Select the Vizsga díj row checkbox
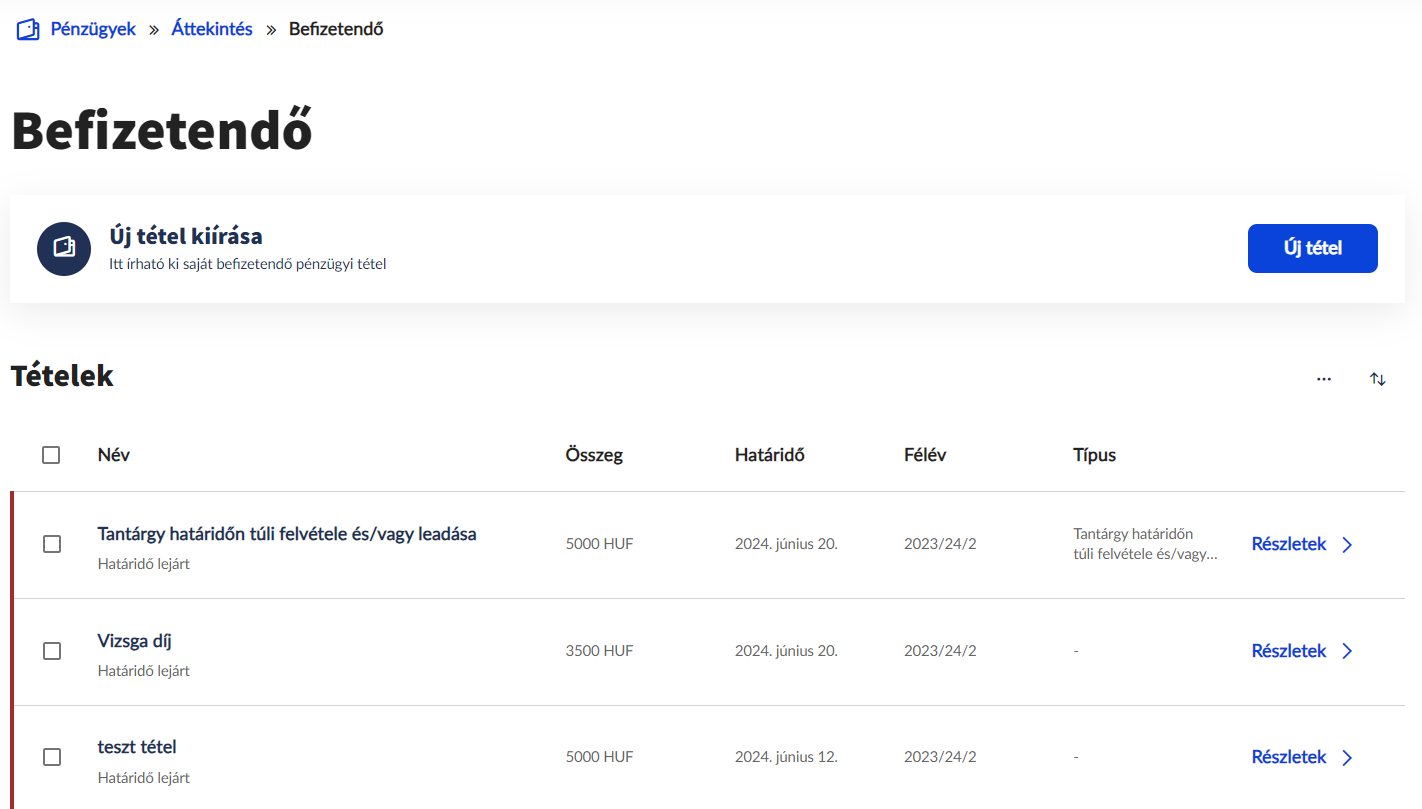This screenshot has width=1422, height=809. click(51, 651)
